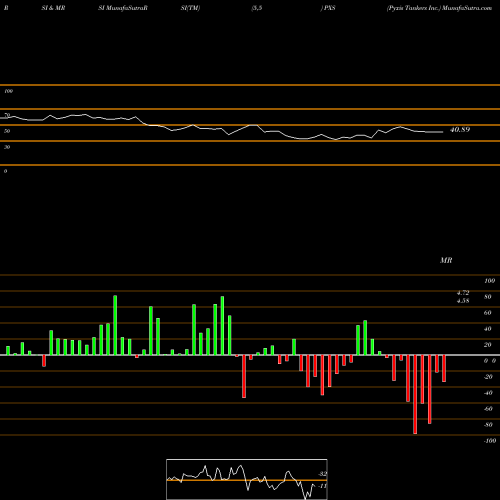
Task: Click the MR axis label -60
Action: click(x=488, y=409)
